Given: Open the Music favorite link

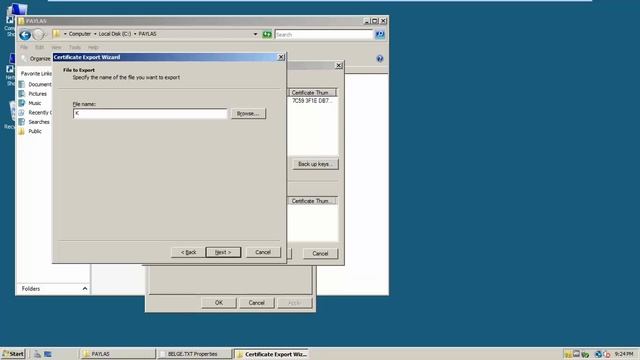Looking at the screenshot, I should (x=30, y=103).
